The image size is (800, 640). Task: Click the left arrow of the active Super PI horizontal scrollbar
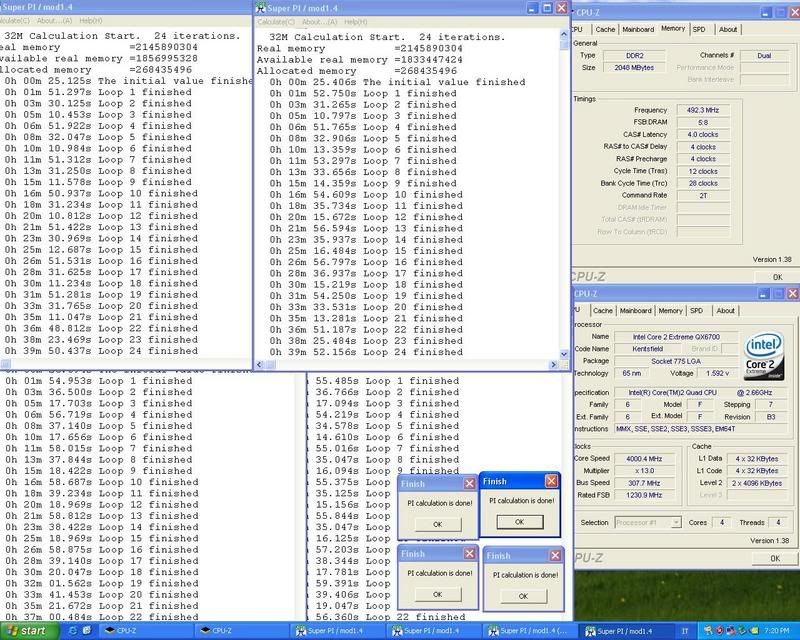(x=259, y=364)
